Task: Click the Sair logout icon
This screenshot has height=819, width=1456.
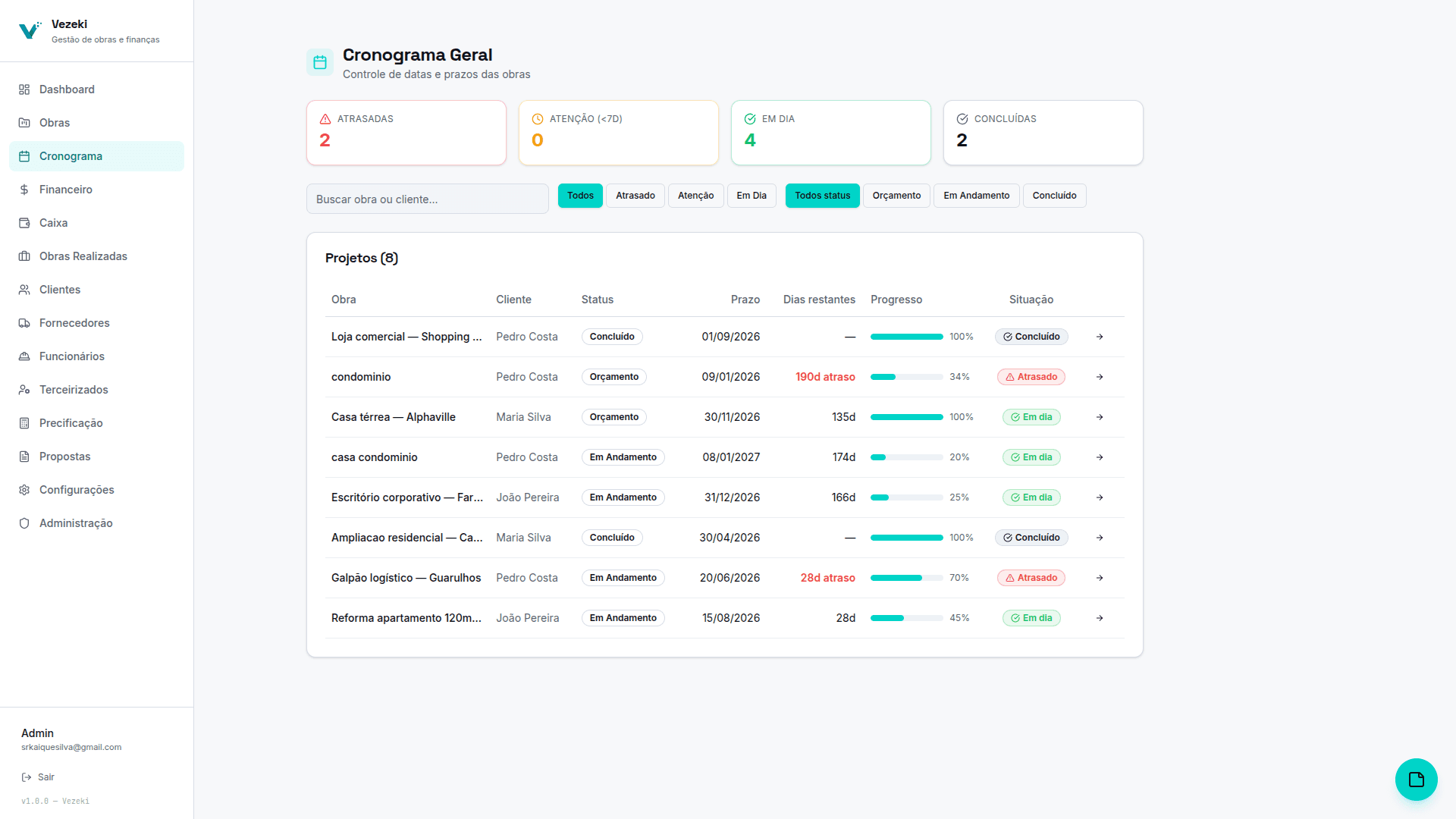Action: 27,777
